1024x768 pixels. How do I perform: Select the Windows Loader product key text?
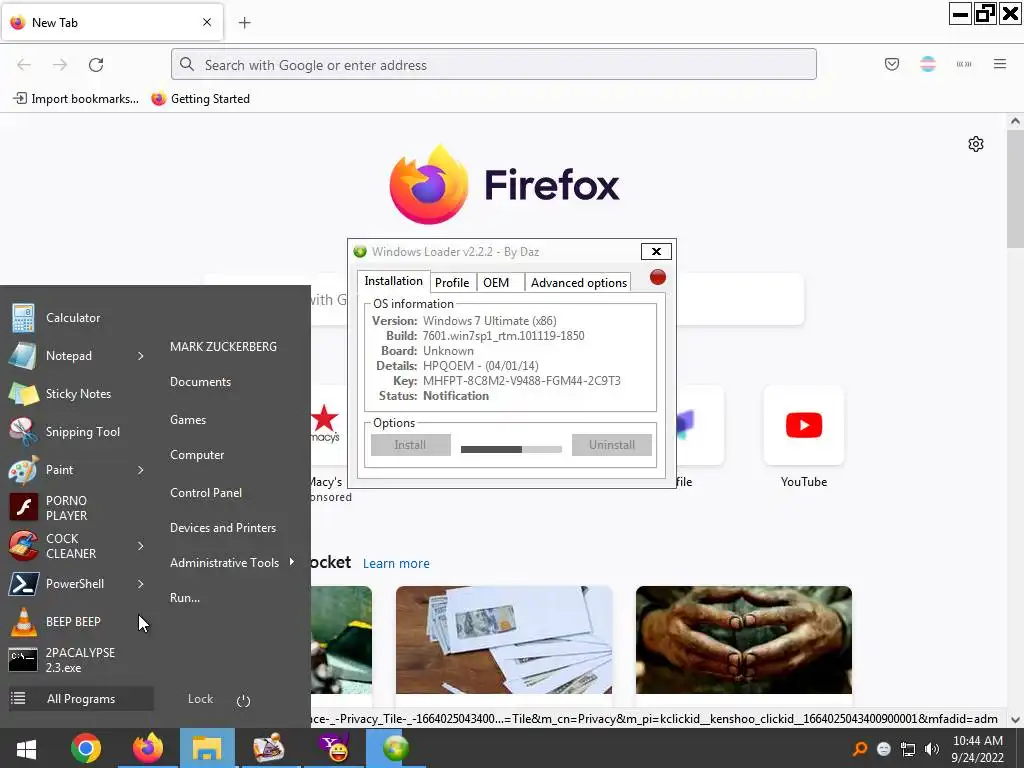(521, 381)
